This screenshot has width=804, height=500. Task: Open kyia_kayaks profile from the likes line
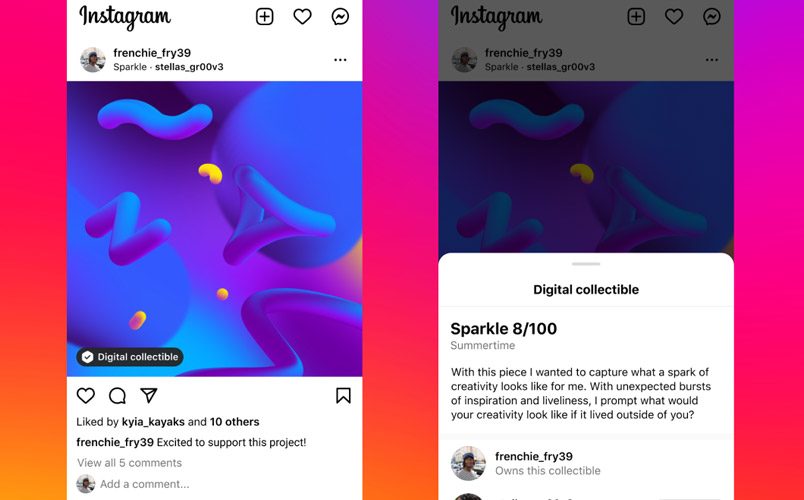(153, 422)
